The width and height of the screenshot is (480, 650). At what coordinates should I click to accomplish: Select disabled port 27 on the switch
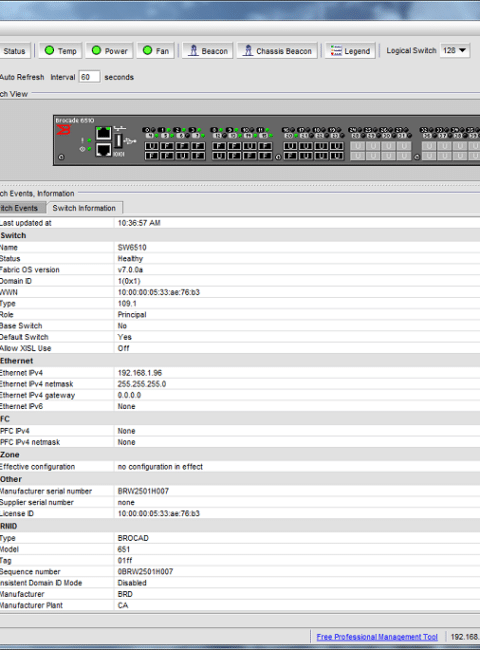404,146
